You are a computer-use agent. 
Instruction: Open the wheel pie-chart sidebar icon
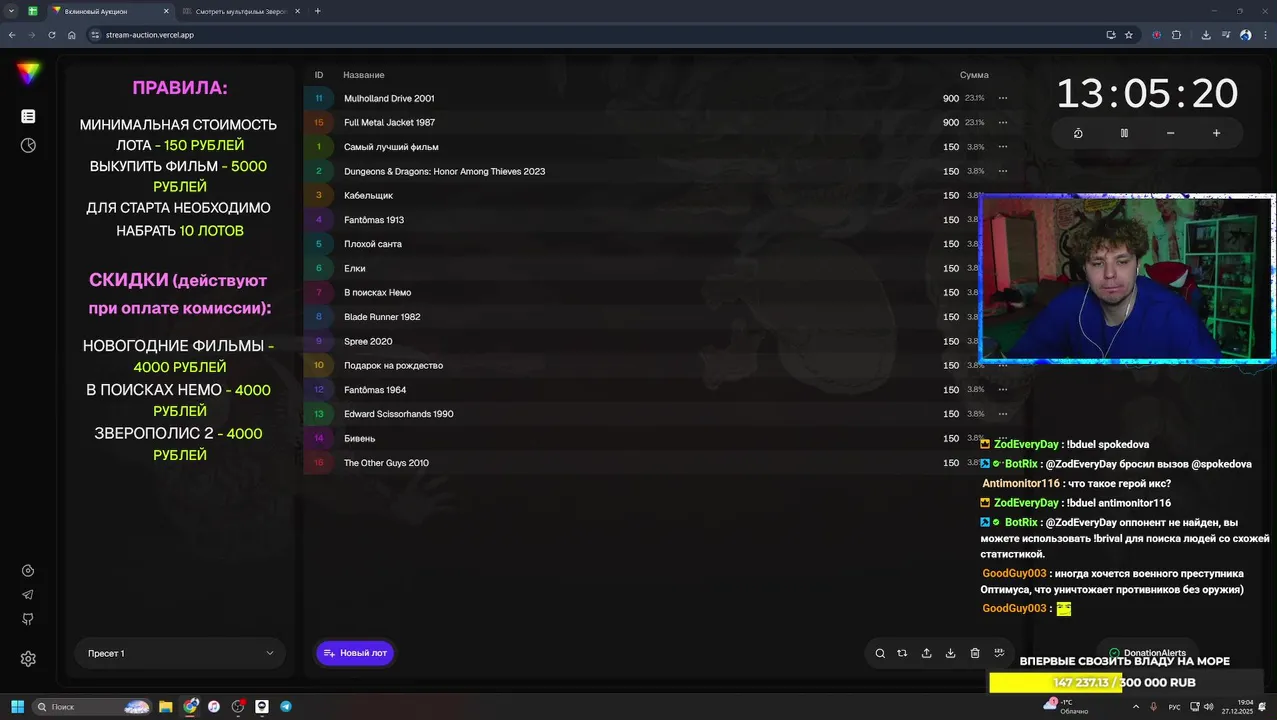pyautogui.click(x=28, y=146)
